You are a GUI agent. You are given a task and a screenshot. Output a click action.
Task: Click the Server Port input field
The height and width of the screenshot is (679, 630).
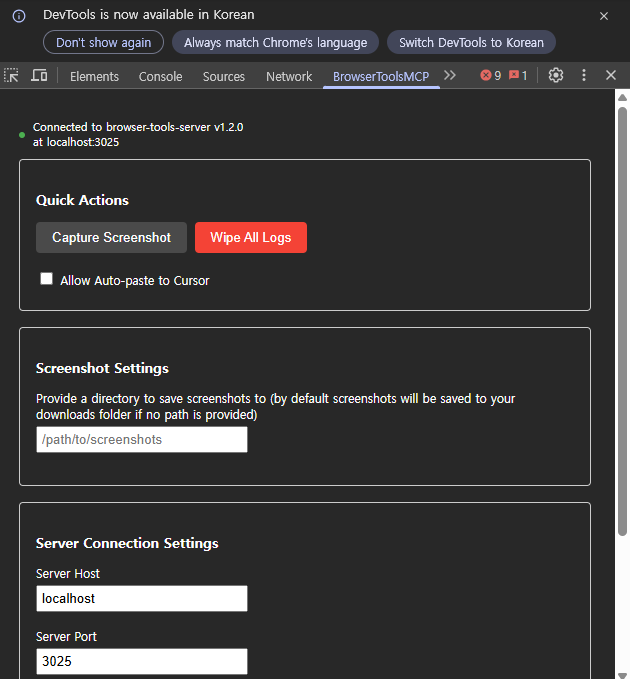[142, 661]
